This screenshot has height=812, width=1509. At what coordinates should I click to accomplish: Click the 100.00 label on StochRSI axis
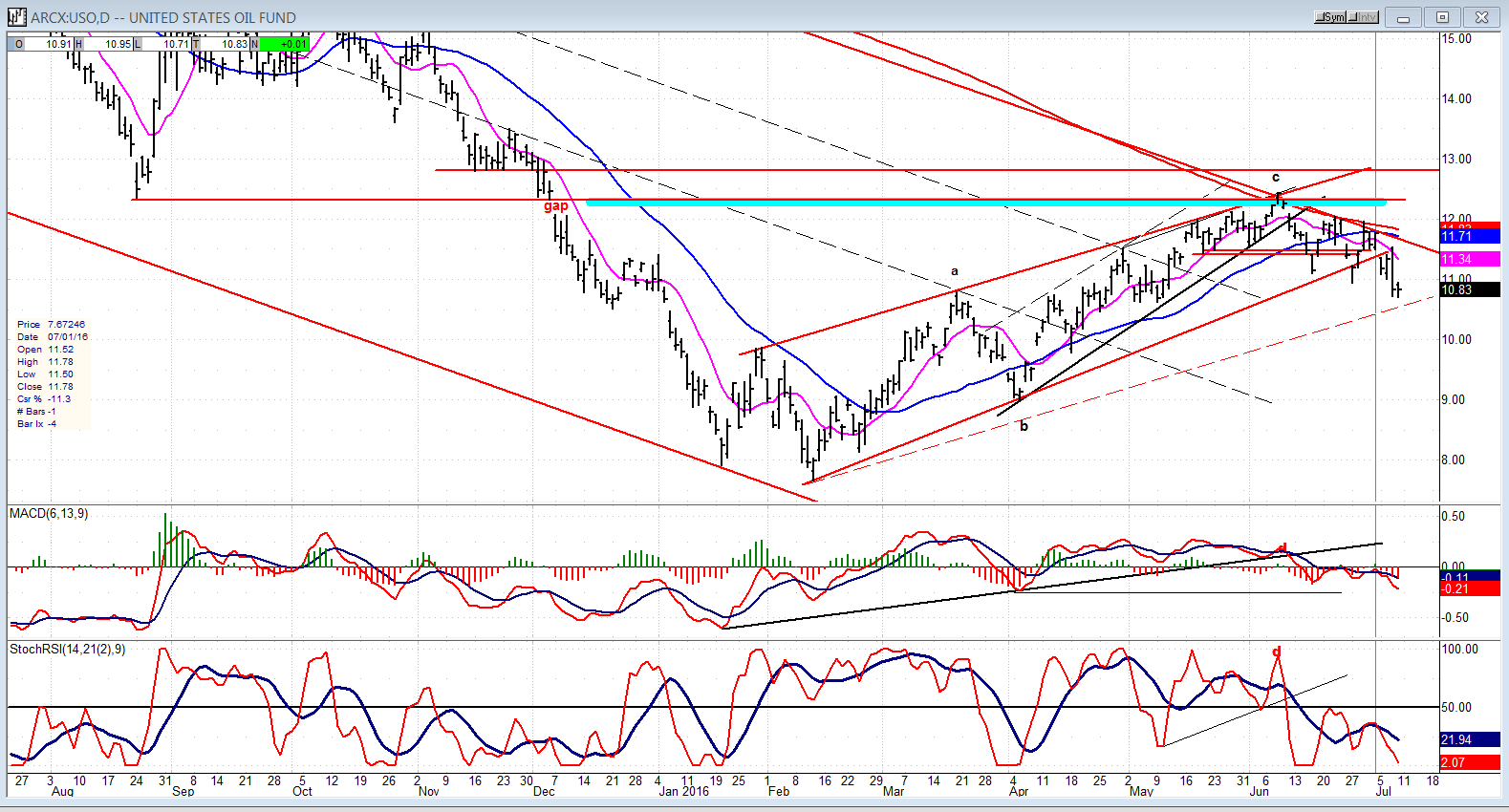pyautogui.click(x=1459, y=650)
